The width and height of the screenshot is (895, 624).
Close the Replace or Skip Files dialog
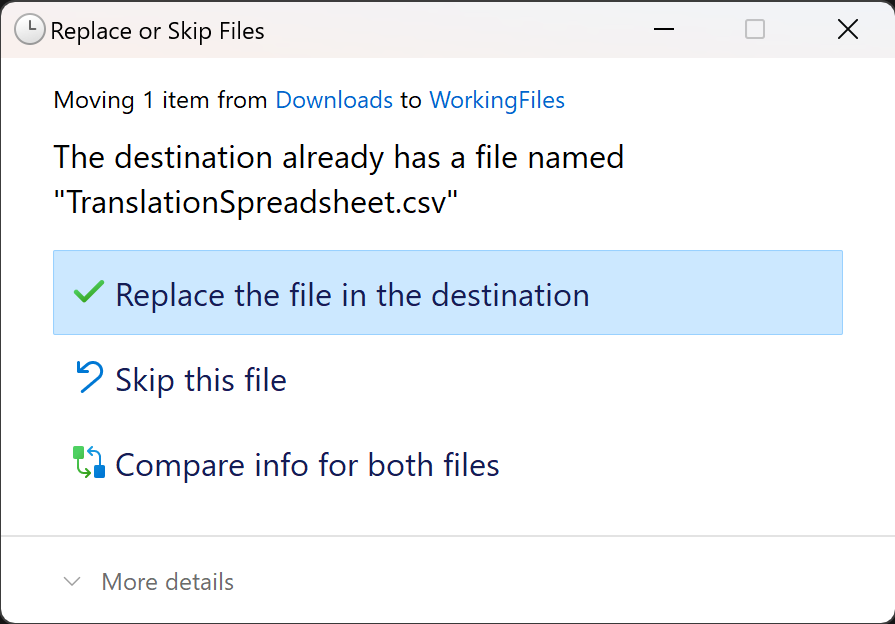point(847,30)
